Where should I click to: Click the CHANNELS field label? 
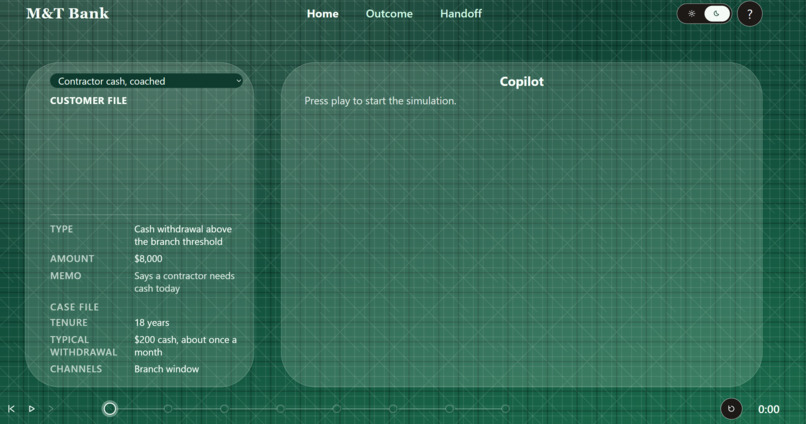(76, 369)
